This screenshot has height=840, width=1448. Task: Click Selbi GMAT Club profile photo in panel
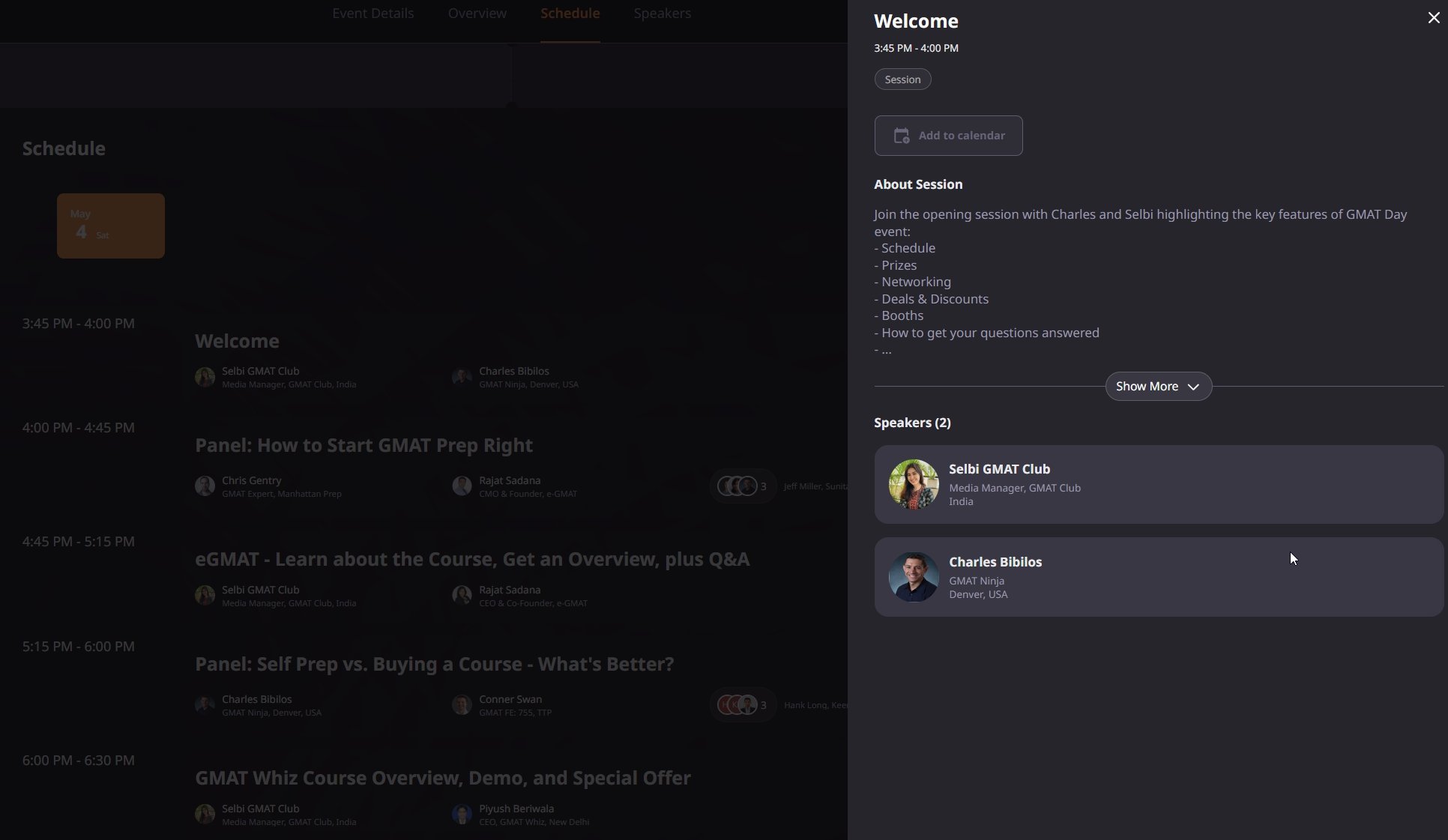pos(914,485)
